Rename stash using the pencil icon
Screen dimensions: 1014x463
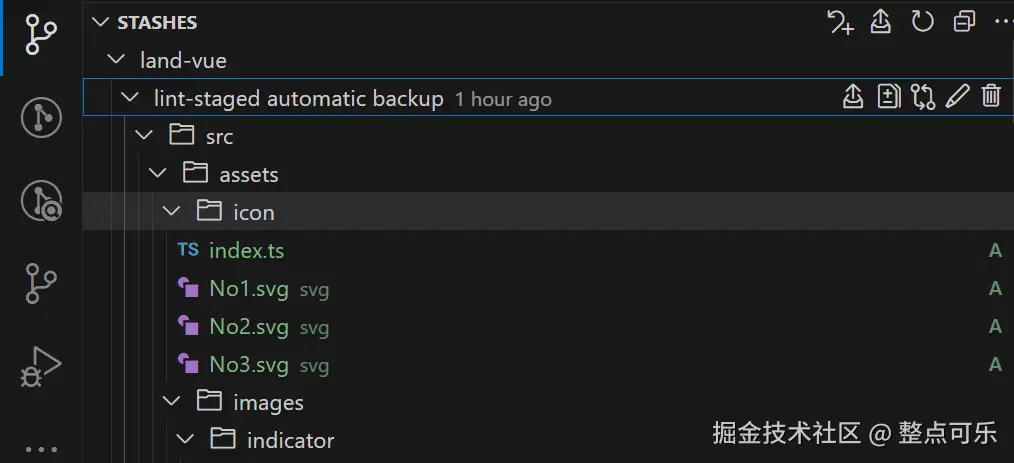pyautogui.click(x=957, y=97)
